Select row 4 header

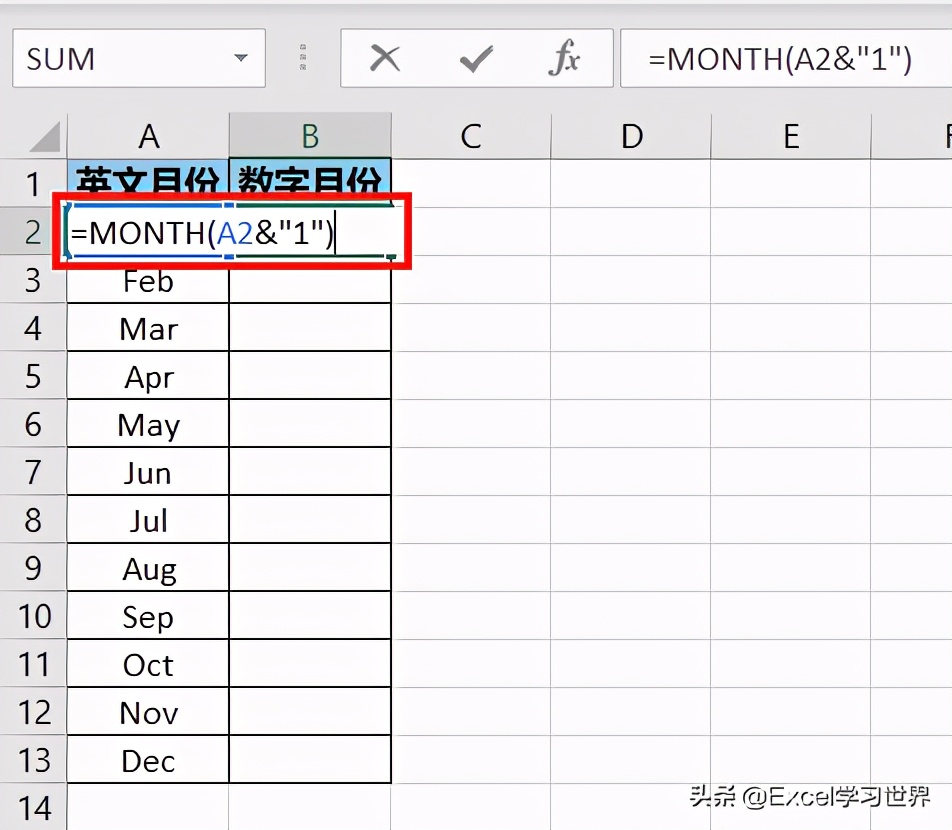point(33,327)
